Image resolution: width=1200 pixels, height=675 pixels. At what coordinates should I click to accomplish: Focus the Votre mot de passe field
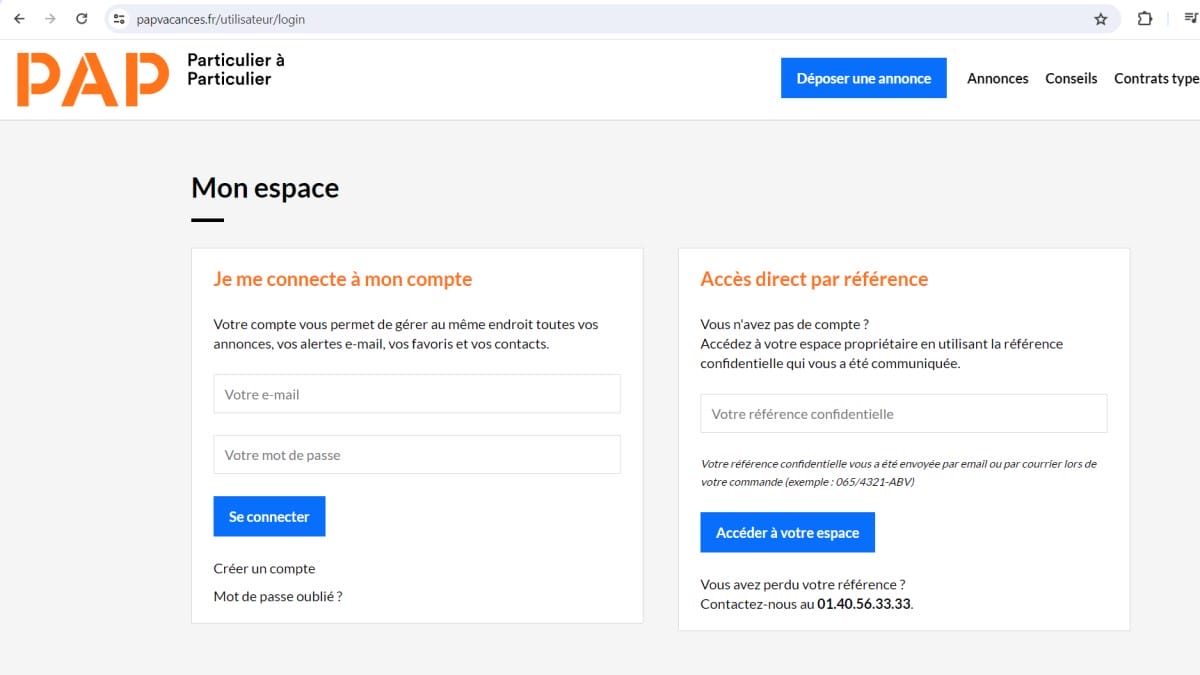click(x=417, y=455)
